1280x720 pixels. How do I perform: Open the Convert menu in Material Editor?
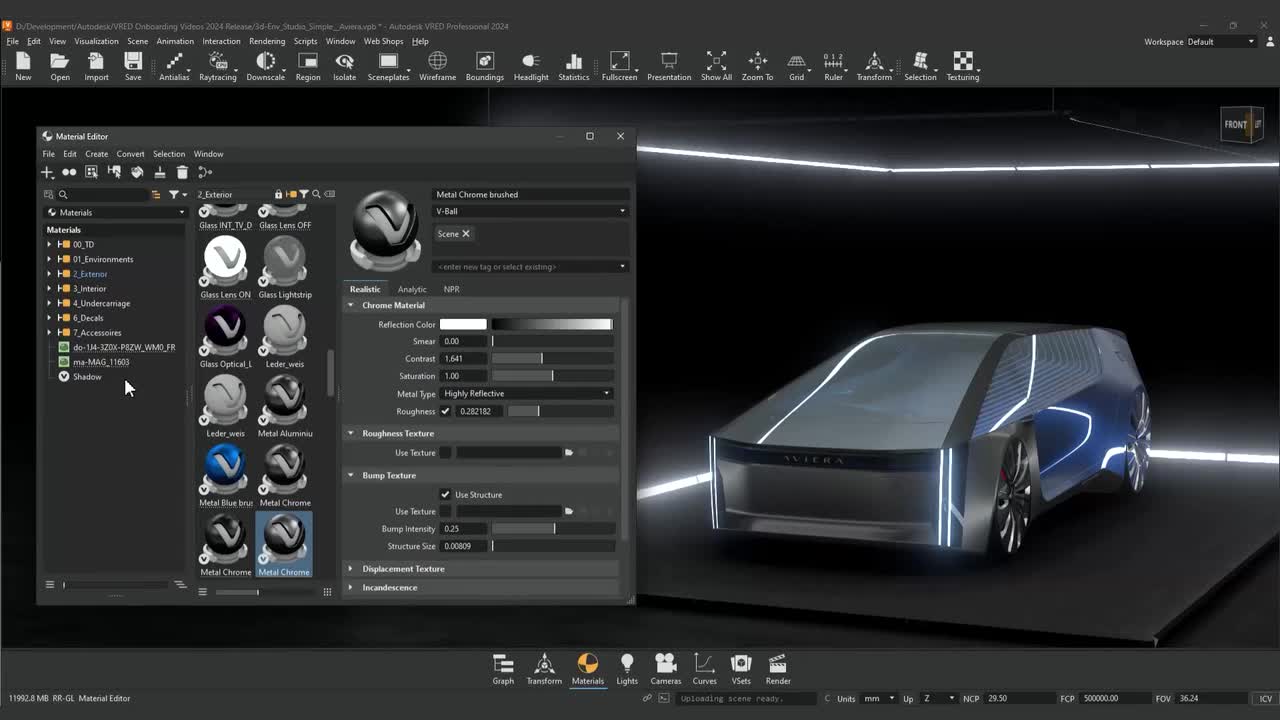point(130,154)
